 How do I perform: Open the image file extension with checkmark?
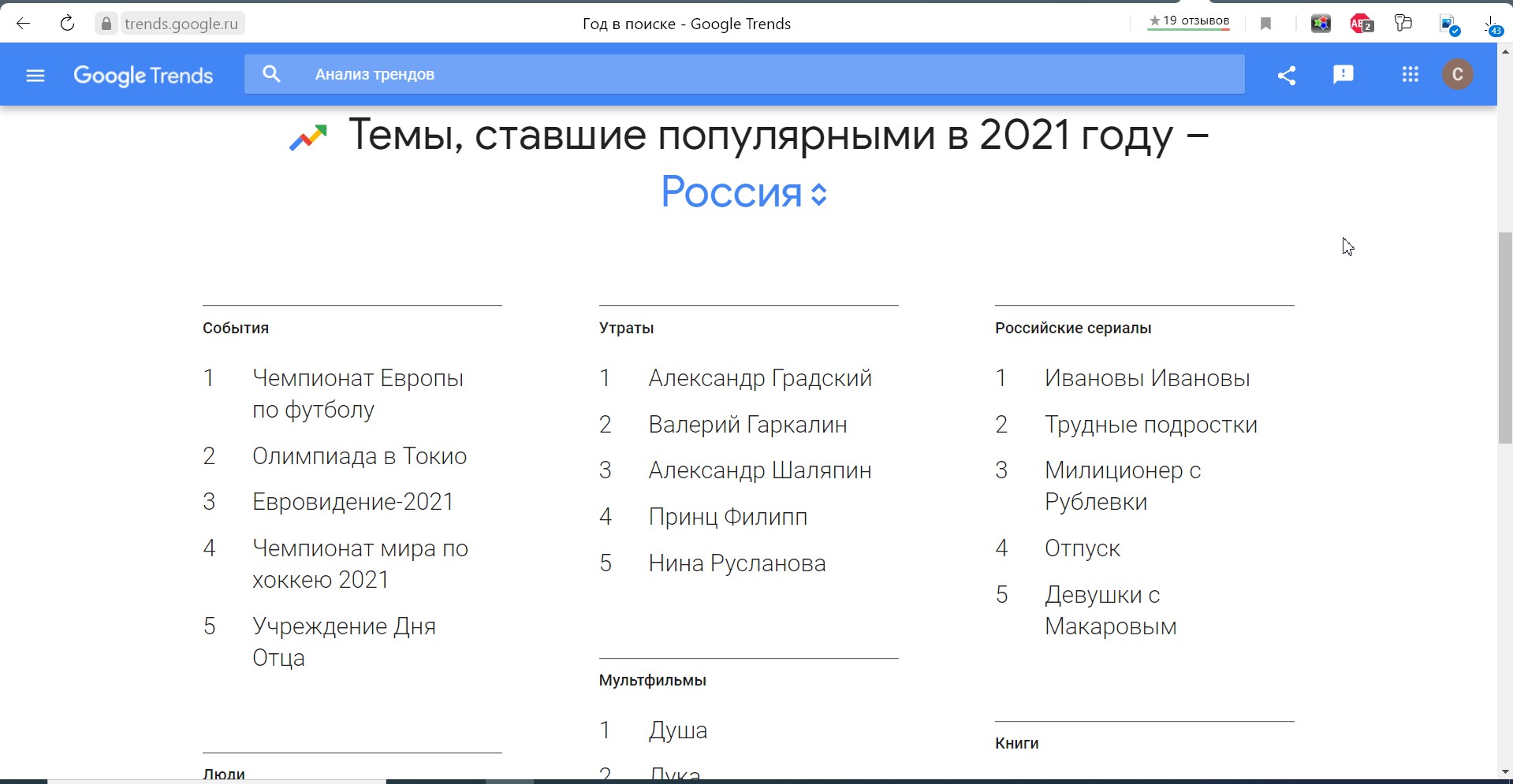pyautogui.click(x=1449, y=24)
